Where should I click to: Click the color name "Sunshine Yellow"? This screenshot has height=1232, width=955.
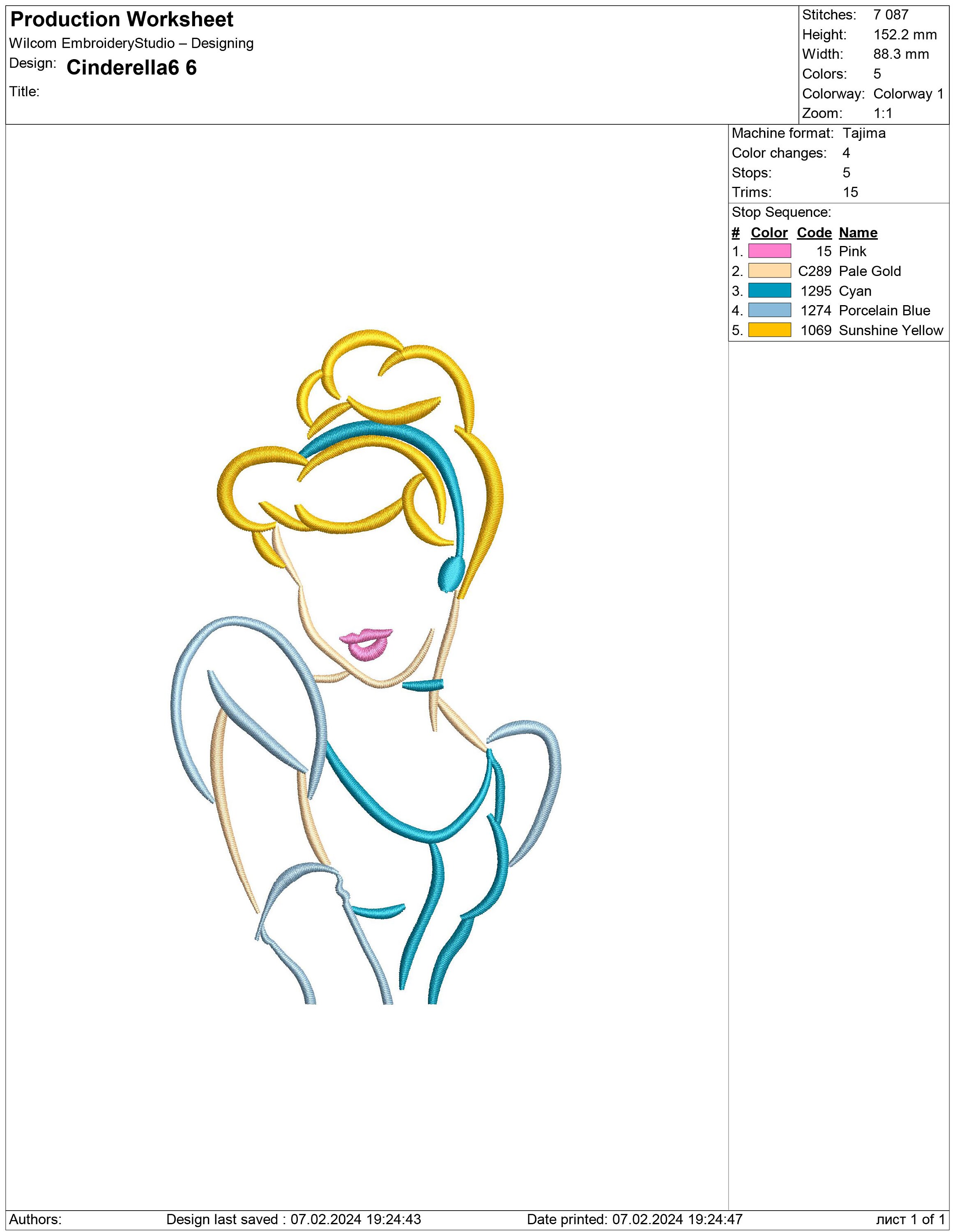891,331
